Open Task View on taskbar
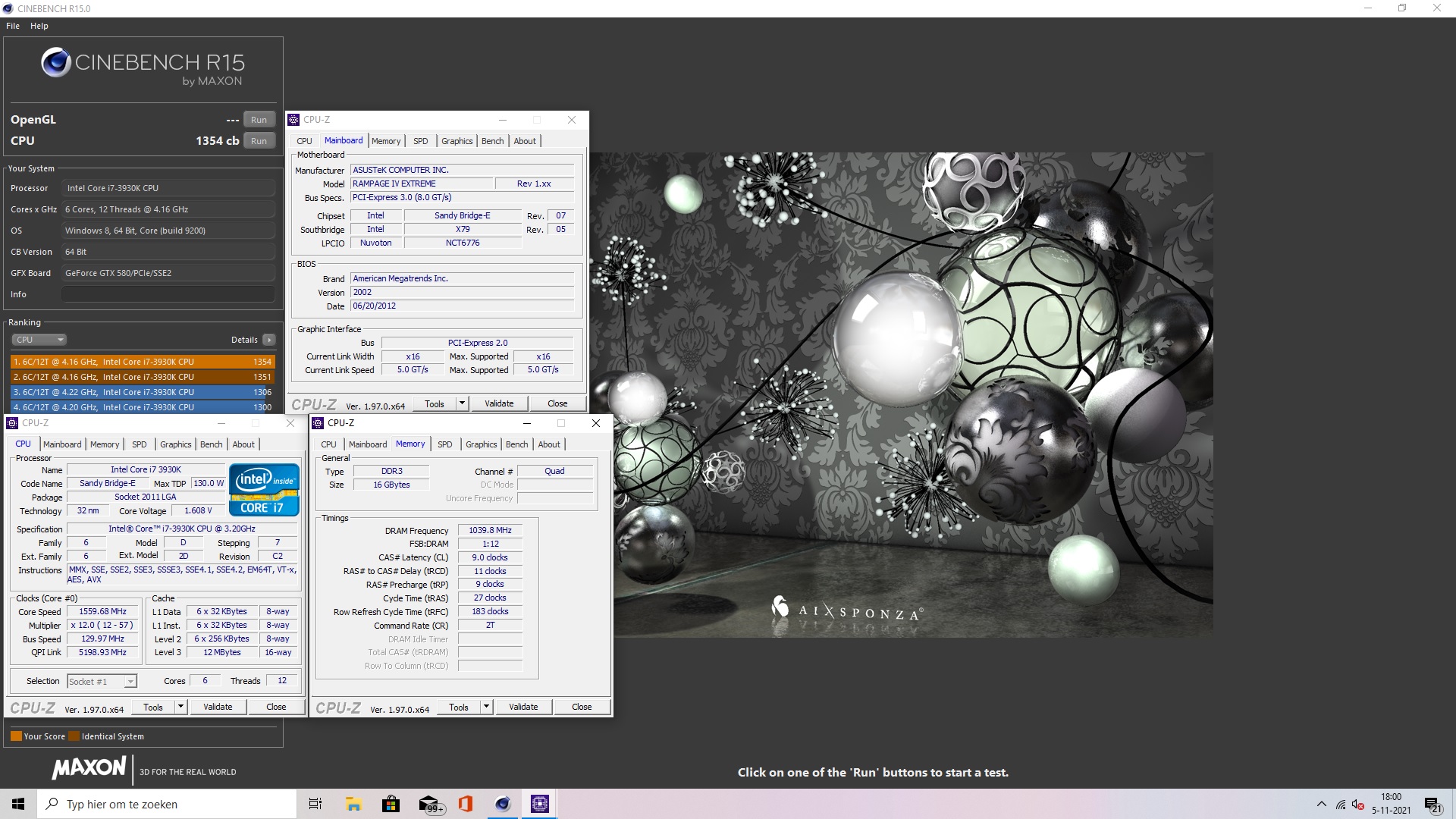The image size is (1456, 819). 315,804
